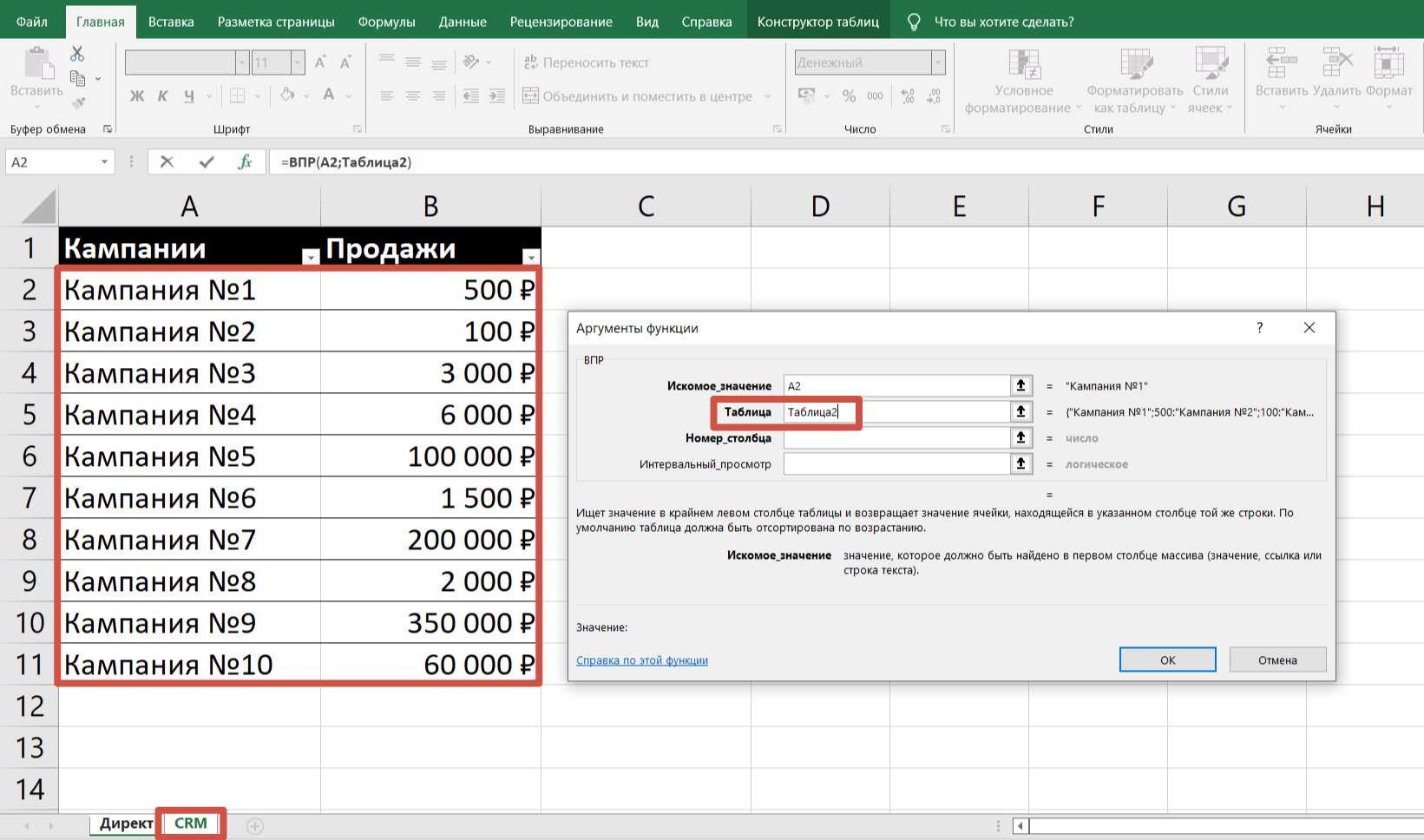
Task: Click the borders icon in font group
Action: click(237, 95)
